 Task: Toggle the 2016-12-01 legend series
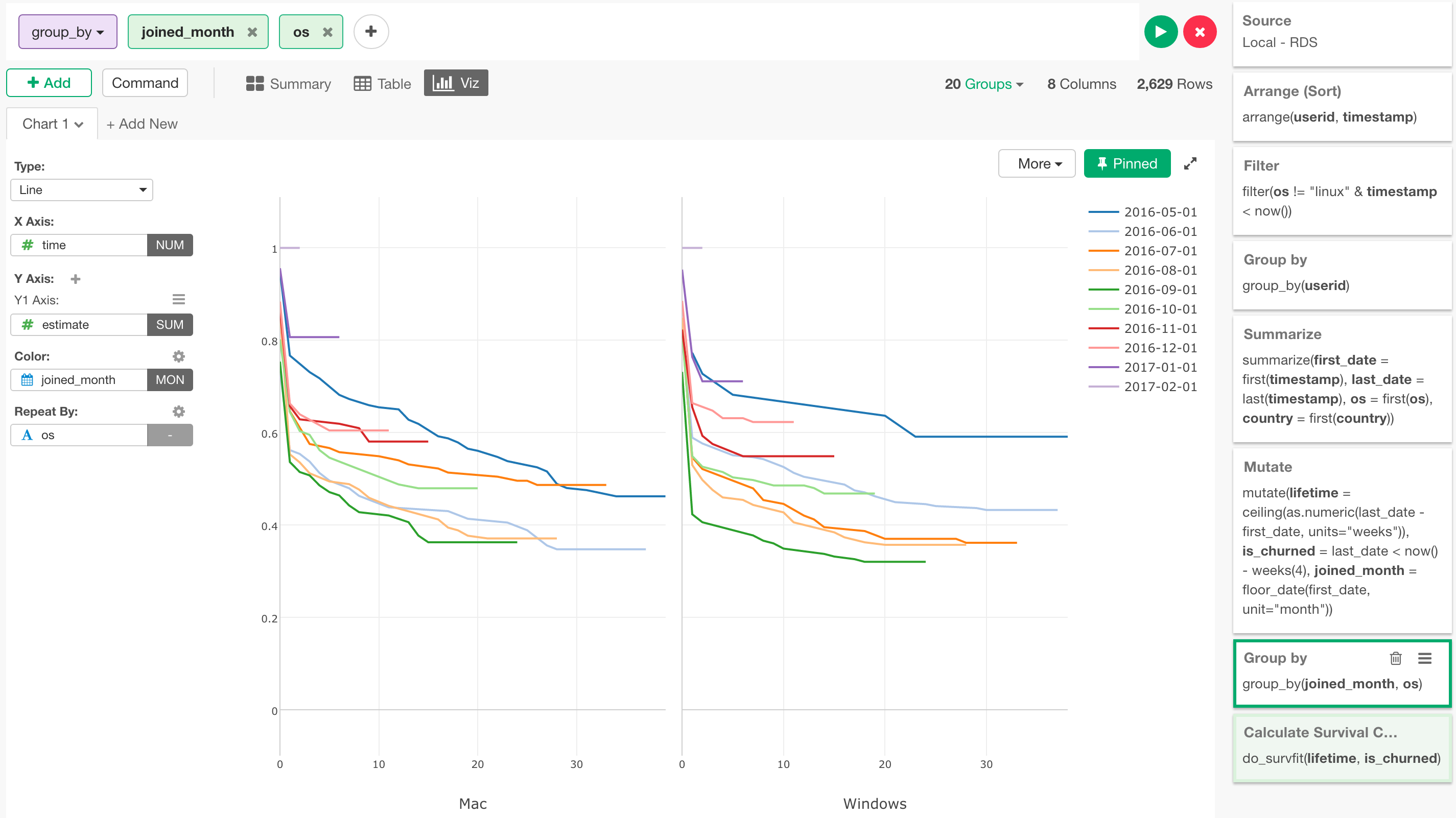point(1143,347)
